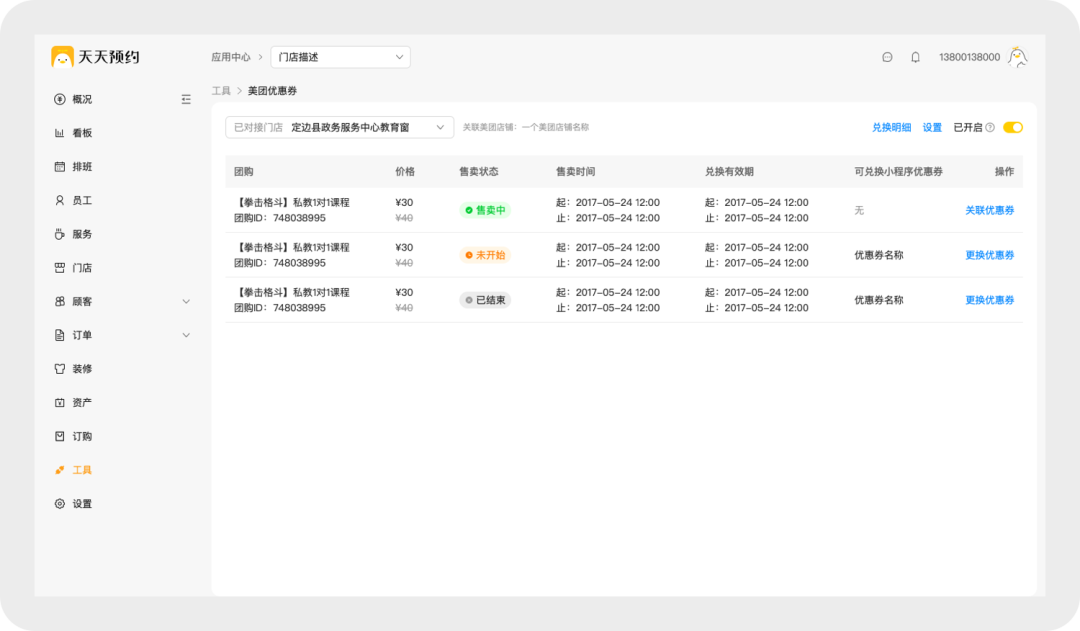Click the 顾客 customers icon in sidebar
Image resolution: width=1080 pixels, height=631 pixels.
(60, 302)
